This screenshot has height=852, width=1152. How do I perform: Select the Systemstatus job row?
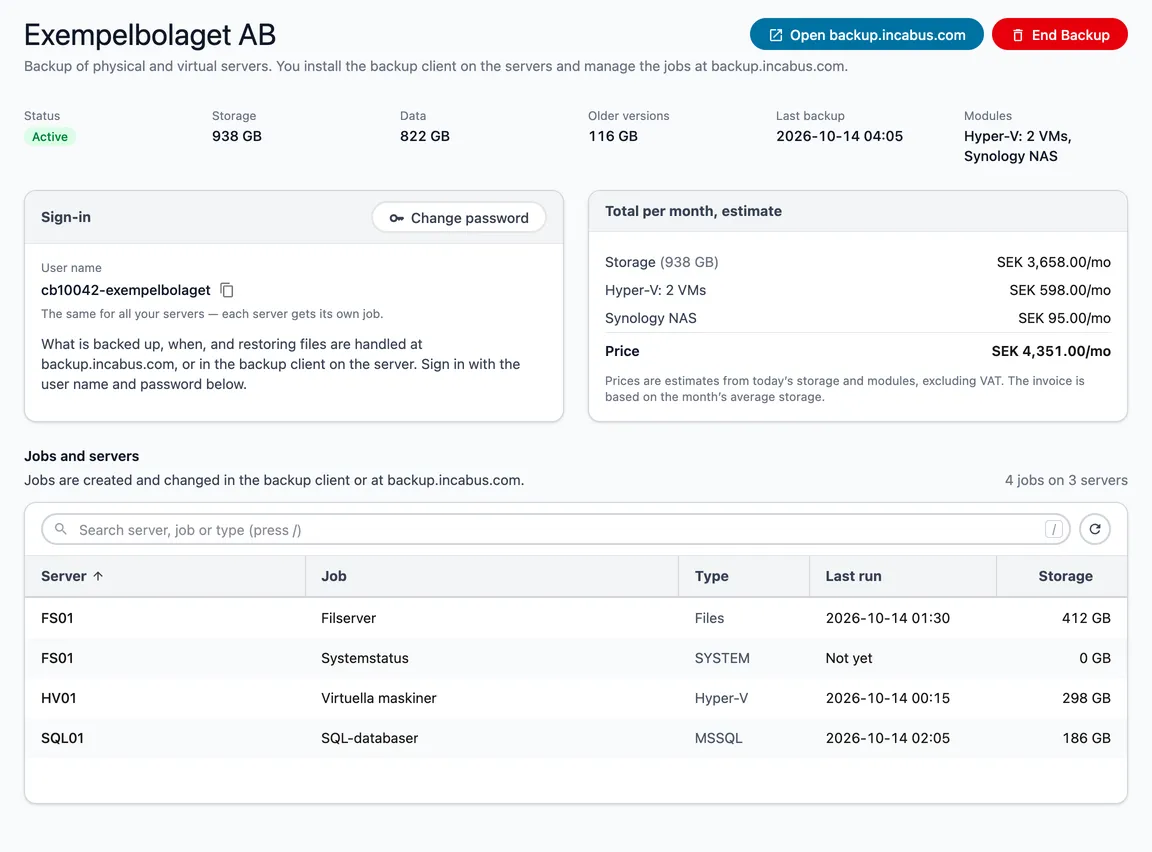(576, 658)
